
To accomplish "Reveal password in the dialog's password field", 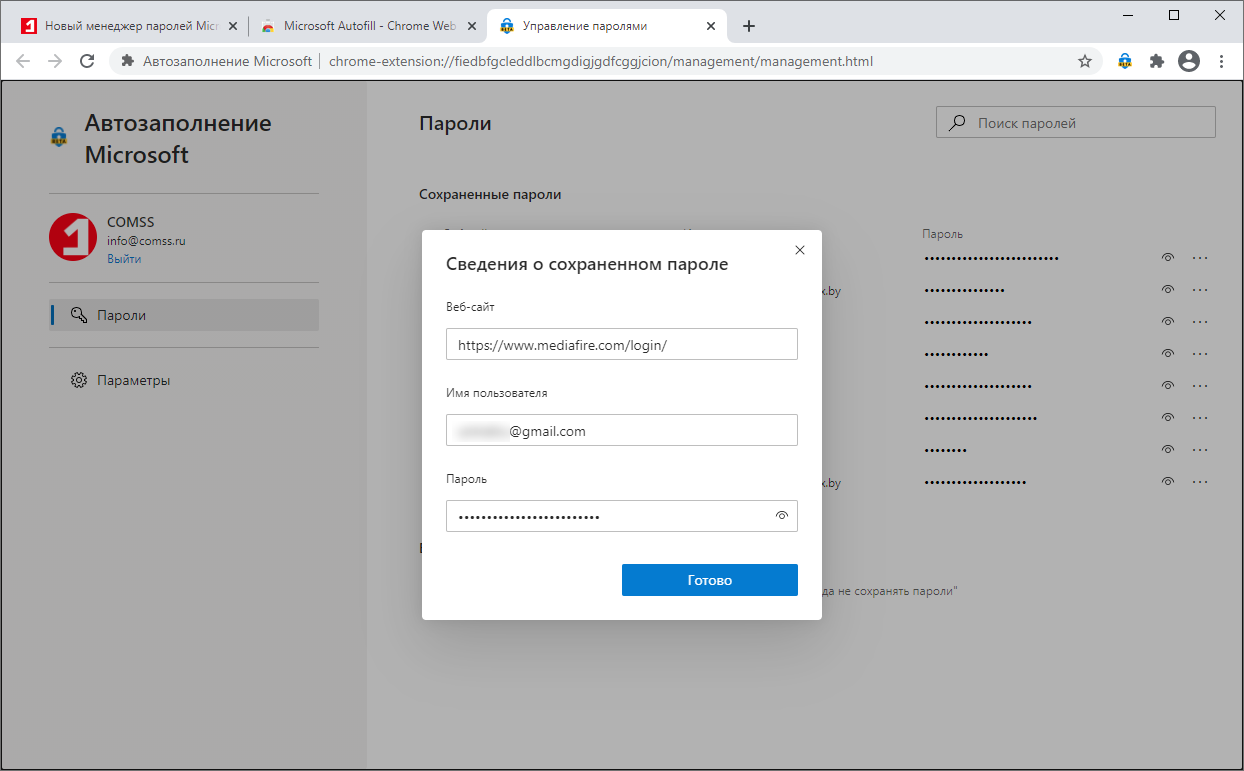I will (x=782, y=516).
